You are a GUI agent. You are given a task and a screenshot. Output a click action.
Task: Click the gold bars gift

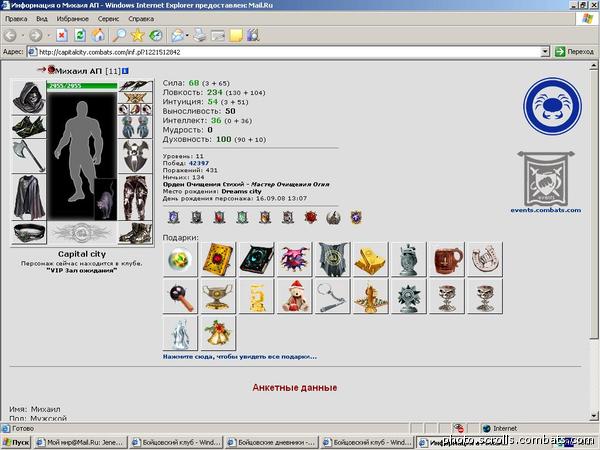click(370, 259)
